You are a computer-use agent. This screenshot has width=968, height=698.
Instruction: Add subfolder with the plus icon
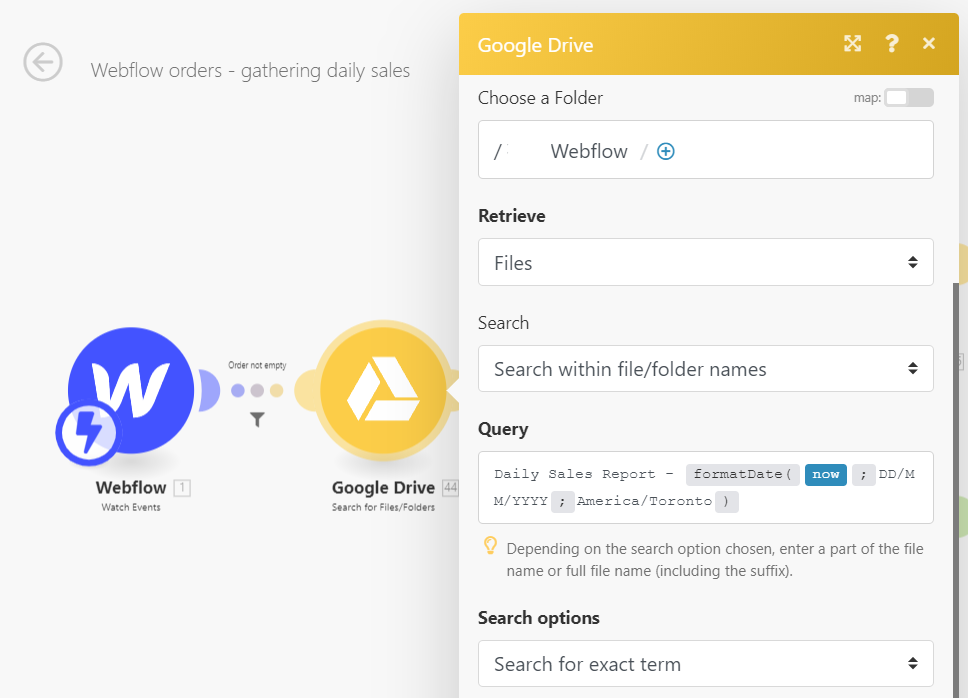[x=666, y=151]
